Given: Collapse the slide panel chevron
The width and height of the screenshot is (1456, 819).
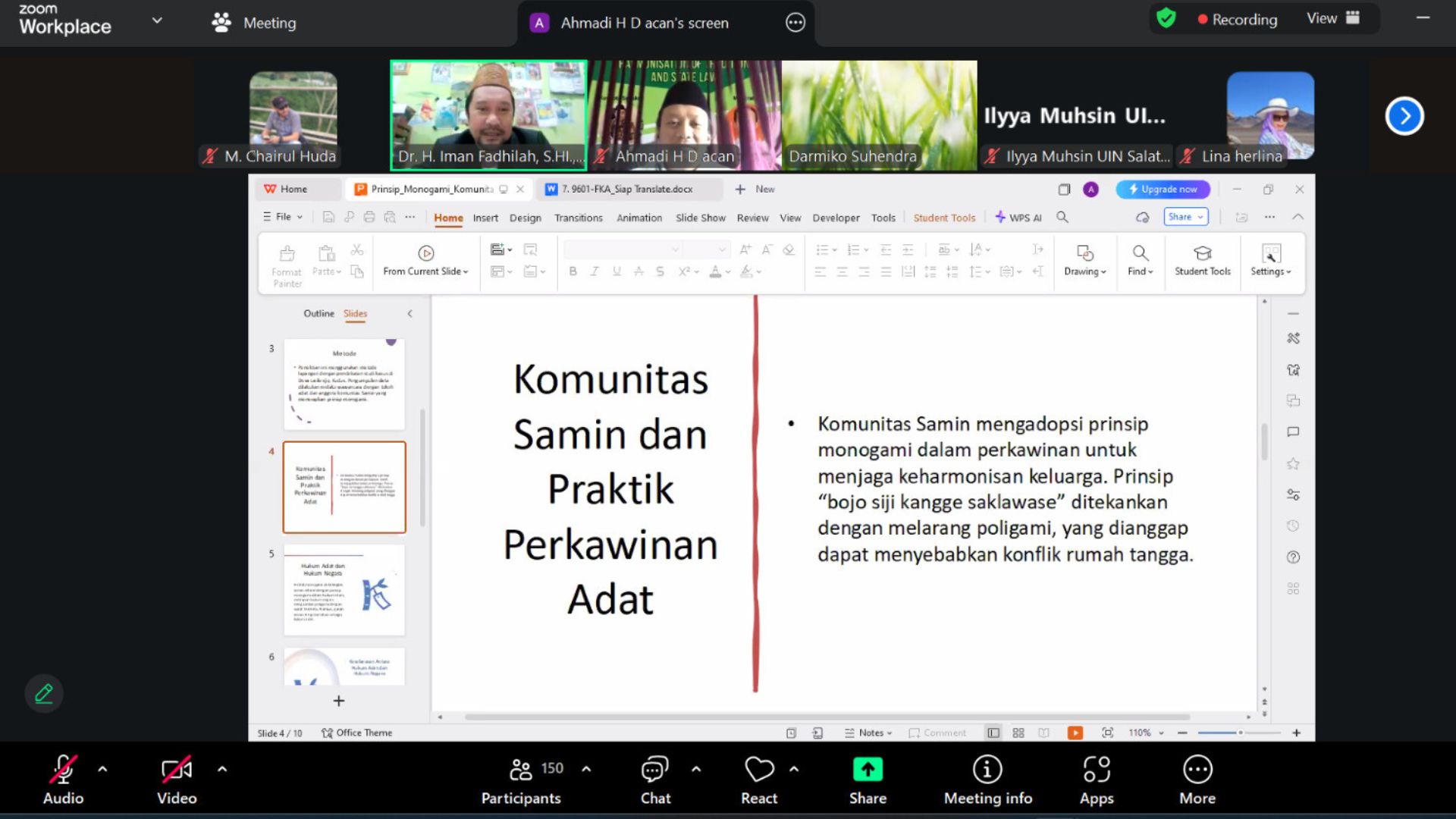Looking at the screenshot, I should [409, 313].
